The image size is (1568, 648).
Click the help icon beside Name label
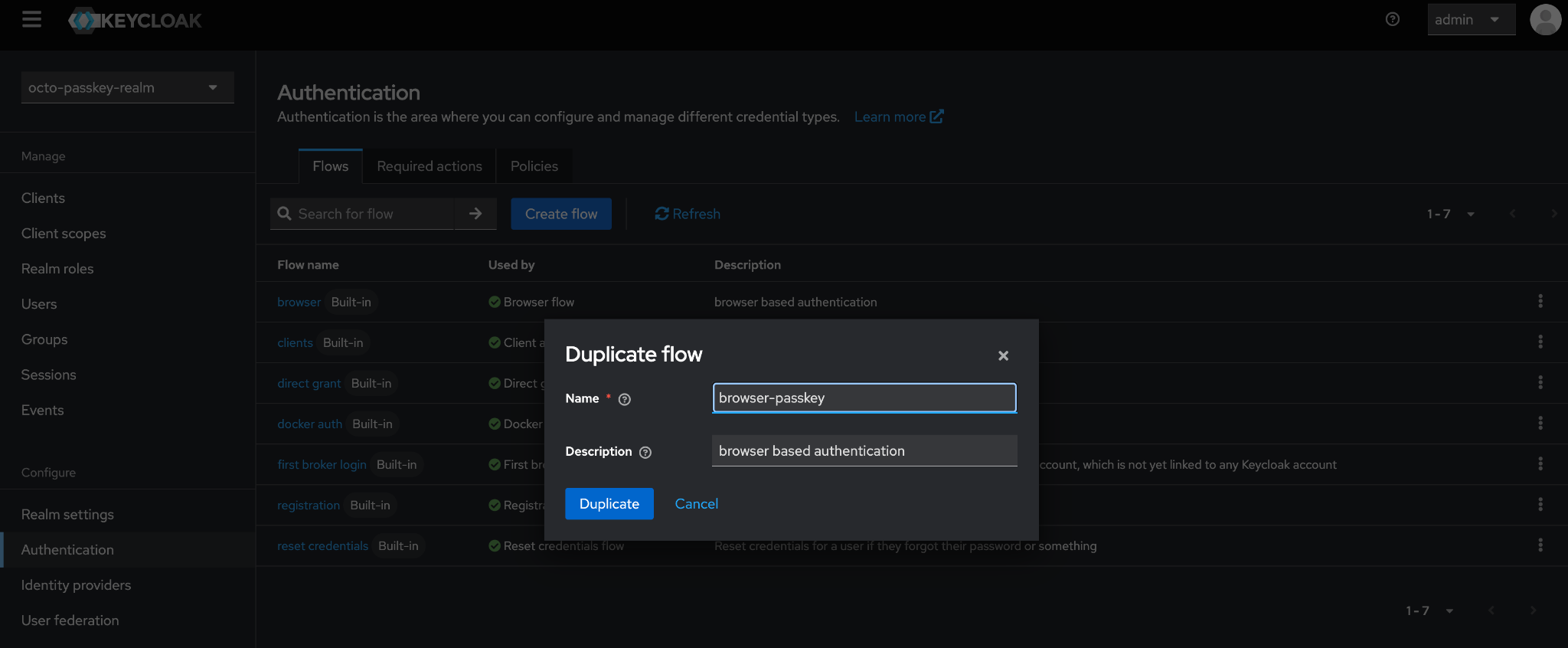(625, 399)
